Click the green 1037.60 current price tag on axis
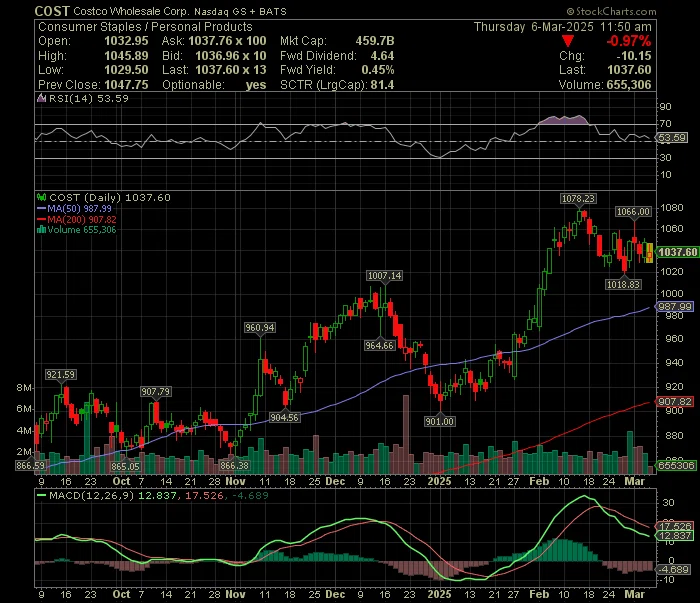Image resolution: width=700 pixels, height=603 pixels. point(678,252)
